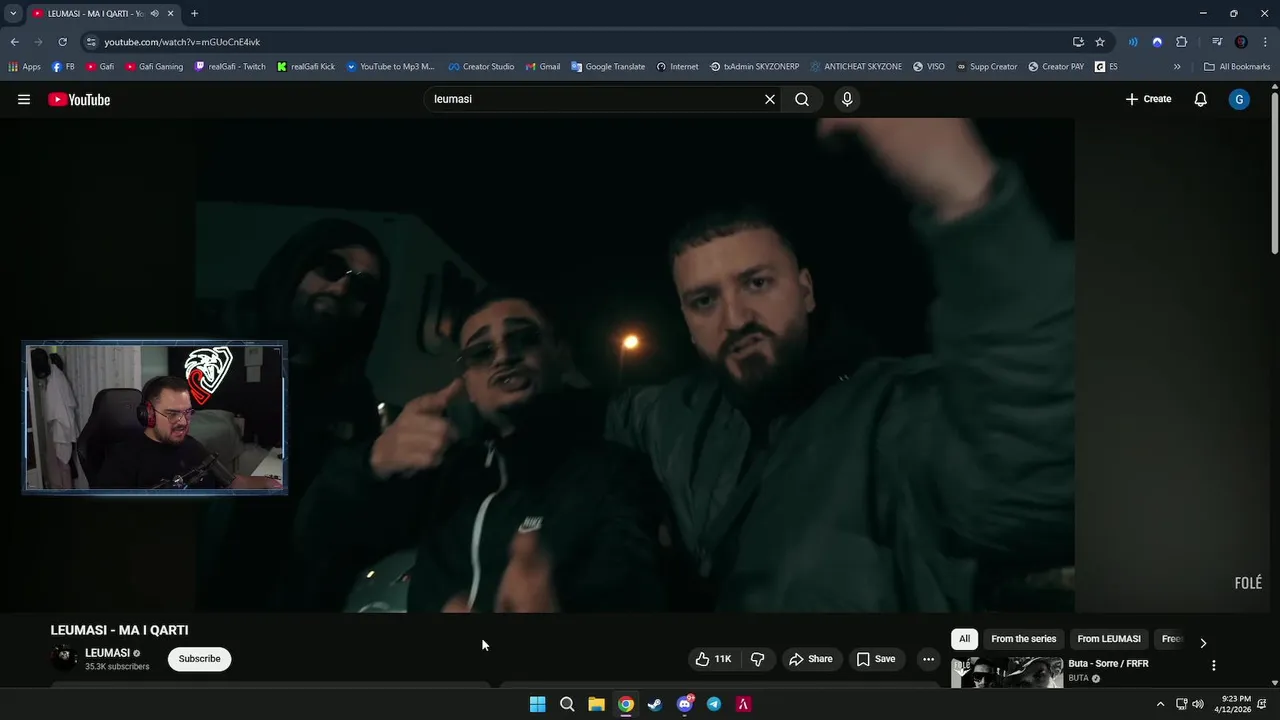The width and height of the screenshot is (1280, 720).
Task: Open the Apps bookmark
Action: [x=24, y=67]
